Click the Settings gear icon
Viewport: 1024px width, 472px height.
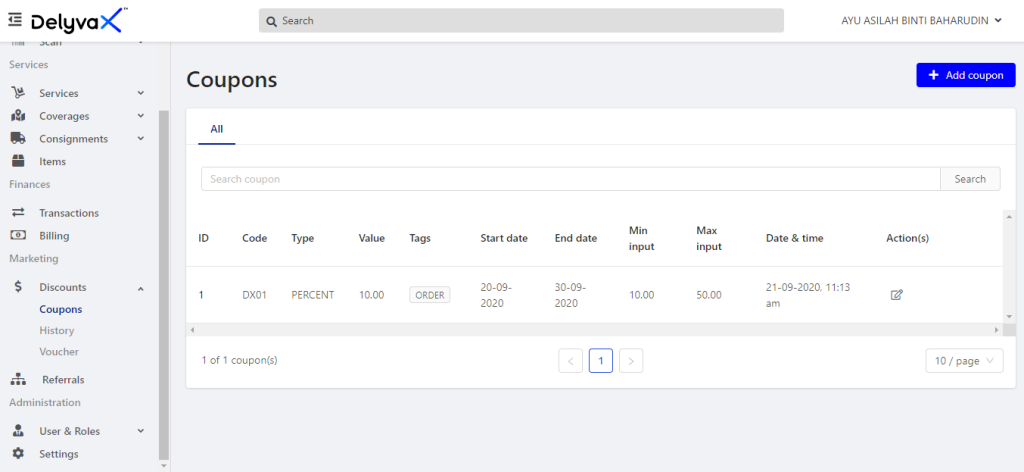tap(18, 453)
